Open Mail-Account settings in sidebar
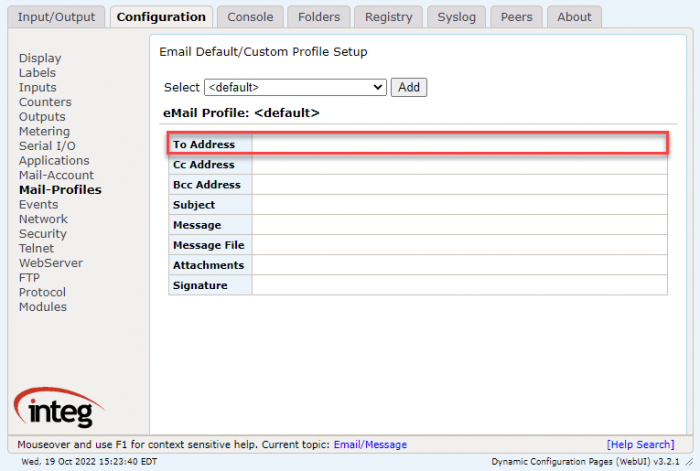This screenshot has width=700, height=471. 56,175
